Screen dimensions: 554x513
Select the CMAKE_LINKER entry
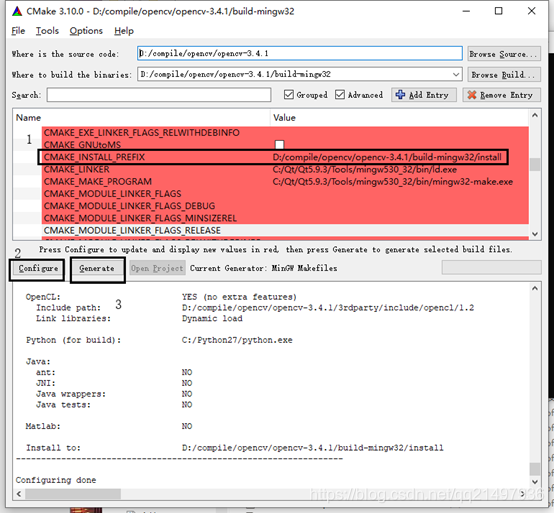tap(77, 170)
